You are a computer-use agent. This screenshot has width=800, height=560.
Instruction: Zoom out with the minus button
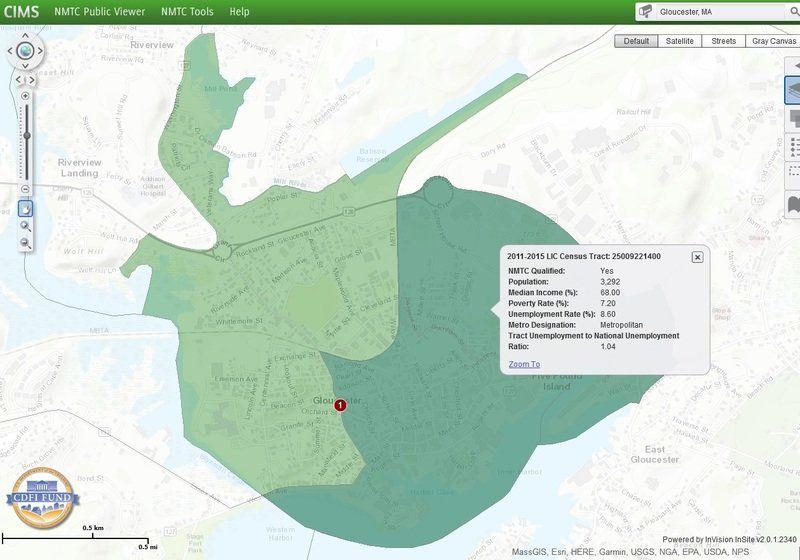click(x=26, y=189)
